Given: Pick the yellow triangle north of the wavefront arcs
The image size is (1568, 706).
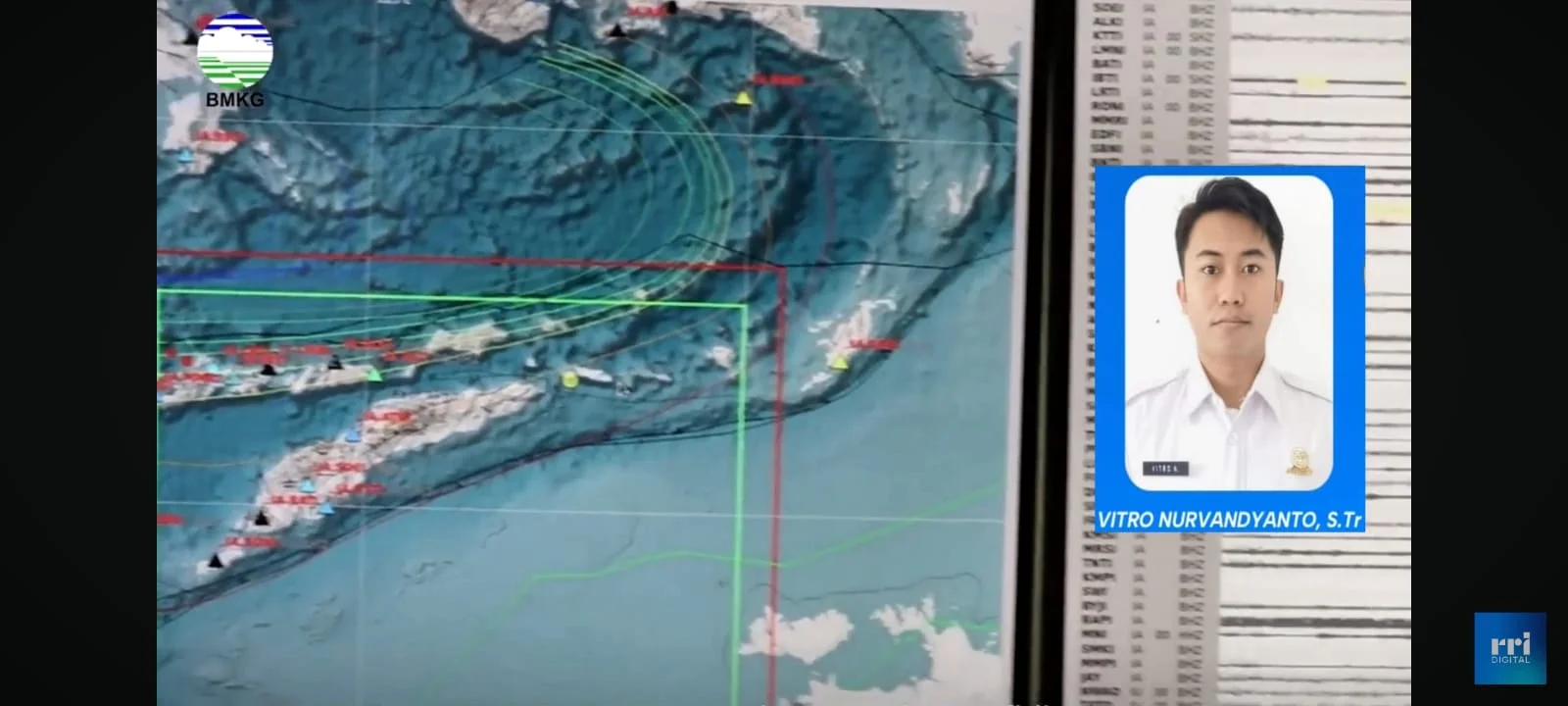Looking at the screenshot, I should click(744, 97).
